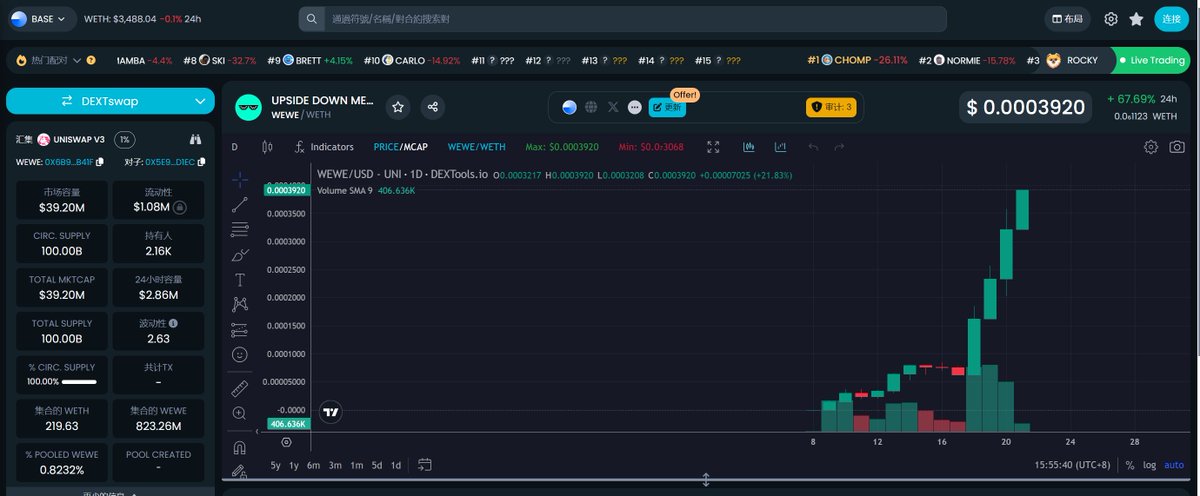Toggle the magnet mode tool

[240, 447]
